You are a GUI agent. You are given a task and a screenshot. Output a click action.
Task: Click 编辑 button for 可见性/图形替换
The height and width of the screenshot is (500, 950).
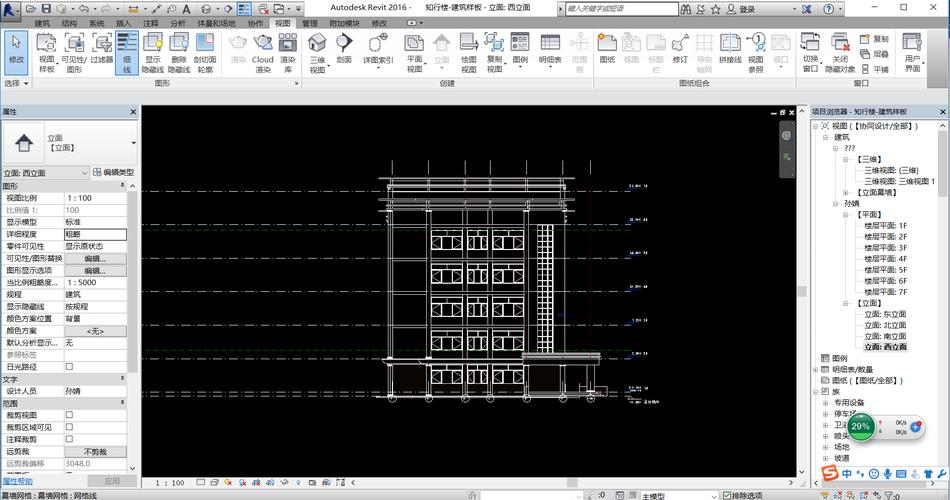95,258
